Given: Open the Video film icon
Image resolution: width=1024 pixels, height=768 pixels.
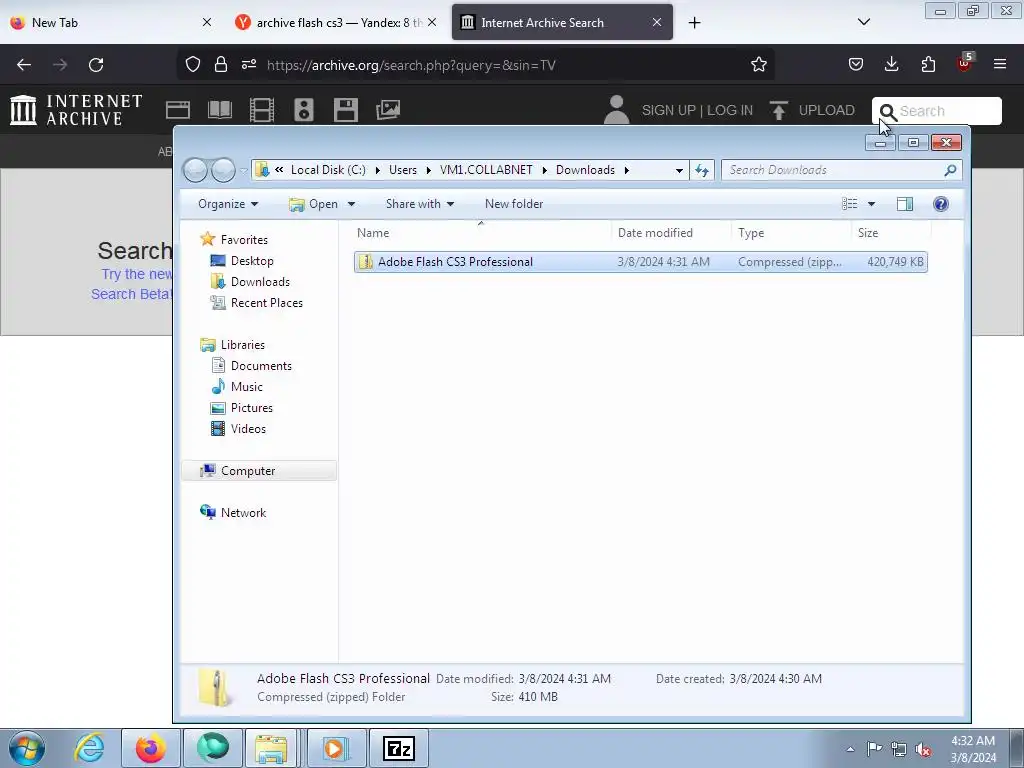Looking at the screenshot, I should (262, 110).
